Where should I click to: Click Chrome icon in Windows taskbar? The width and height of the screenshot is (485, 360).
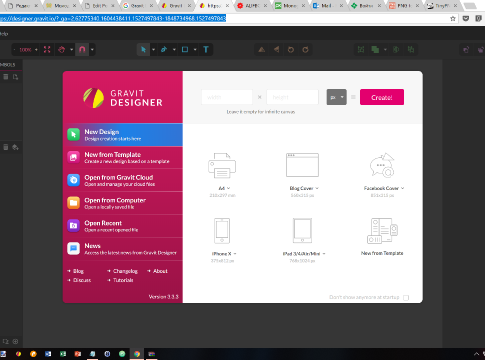click(x=137, y=354)
